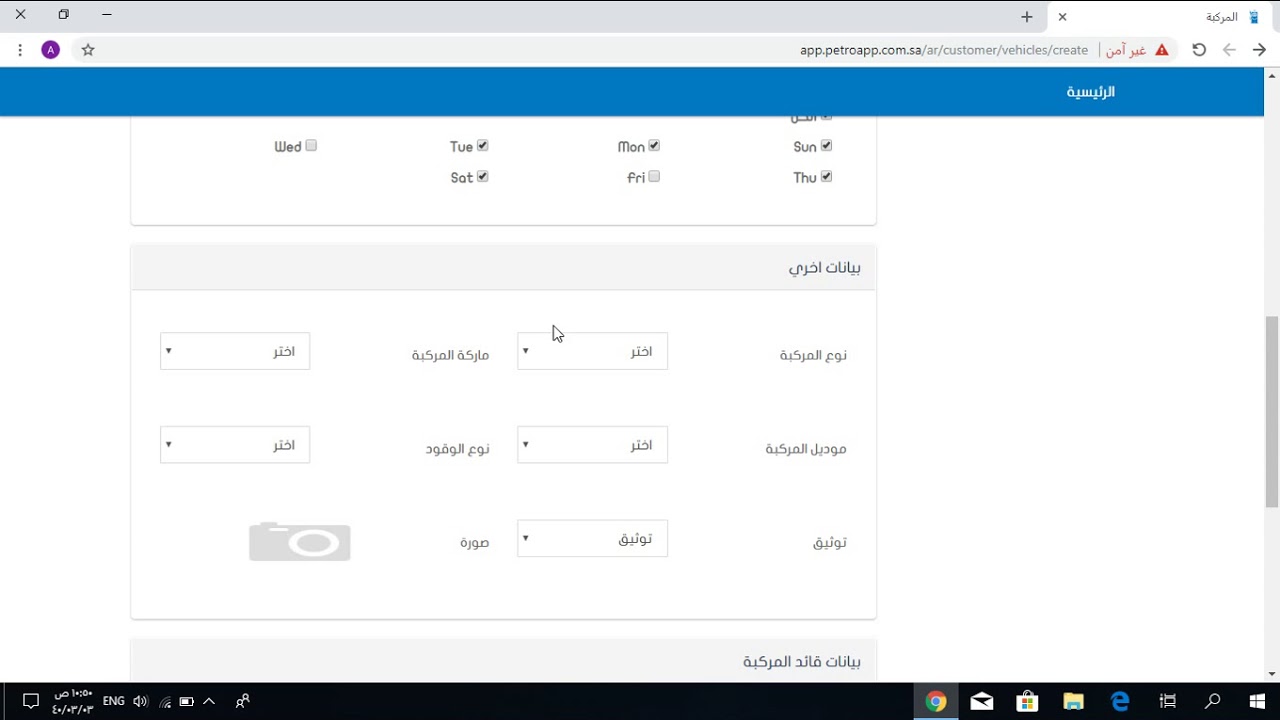Click the battery tray icon
Screen dimensions: 1280x720
(186, 701)
